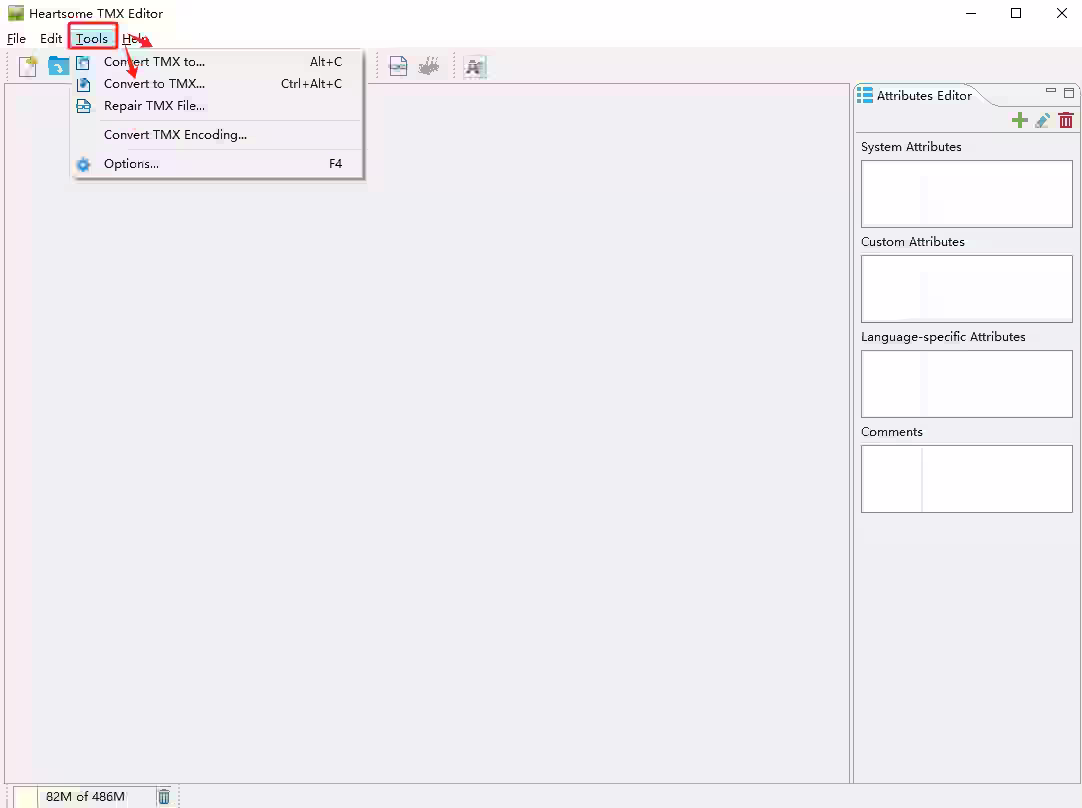Click the pencil edit icon in Attributes Editor
Image resolution: width=1082 pixels, height=808 pixels.
pyautogui.click(x=1043, y=120)
